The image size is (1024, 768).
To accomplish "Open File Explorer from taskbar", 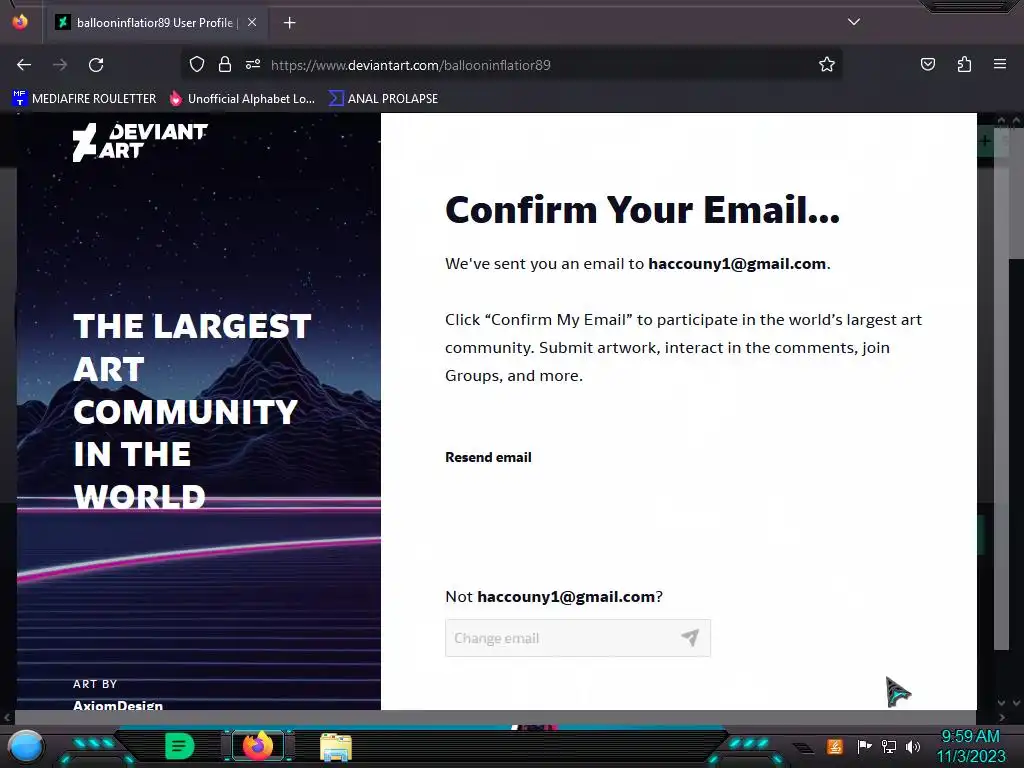I will click(336, 746).
